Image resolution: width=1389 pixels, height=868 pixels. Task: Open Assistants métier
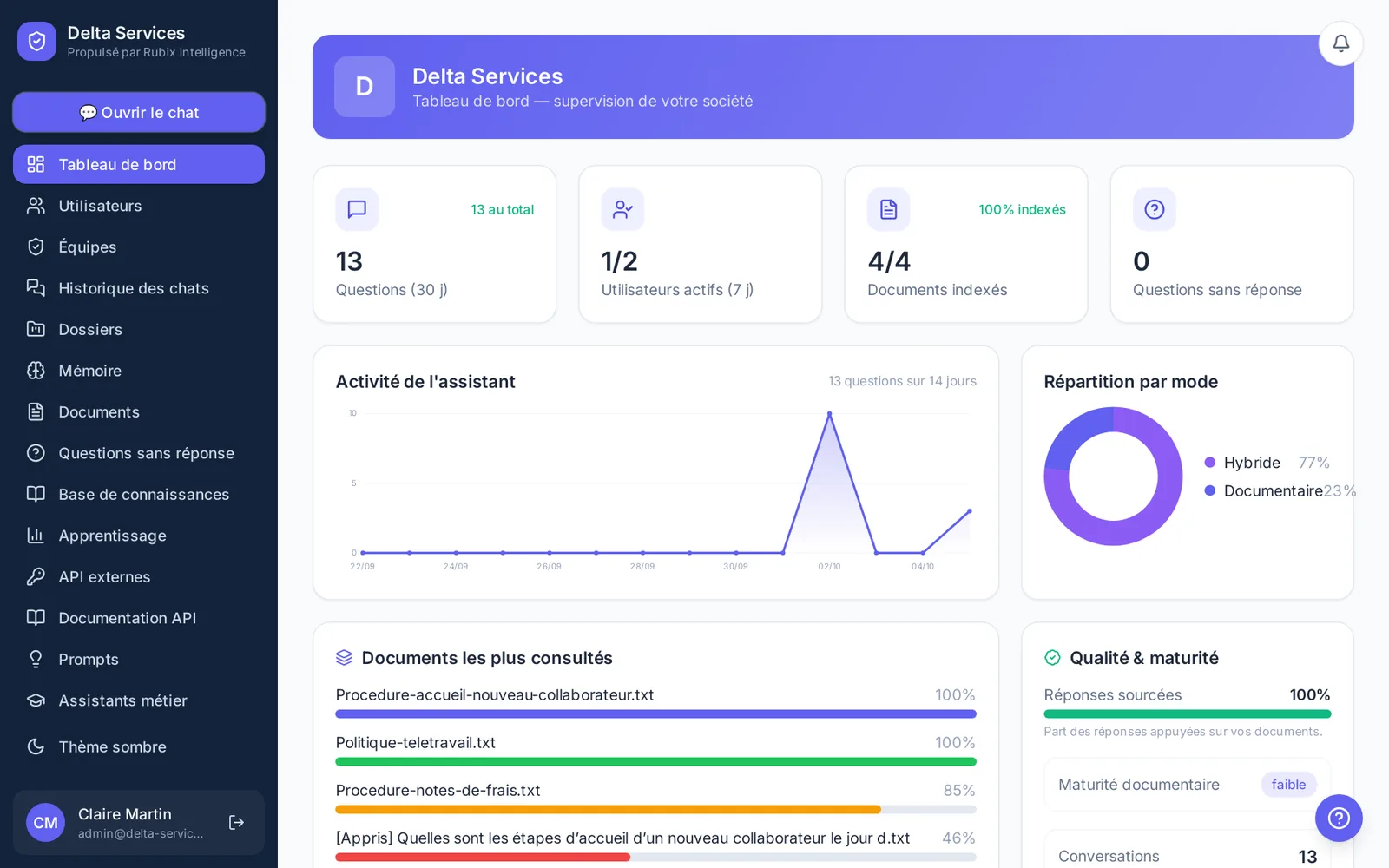pos(139,700)
